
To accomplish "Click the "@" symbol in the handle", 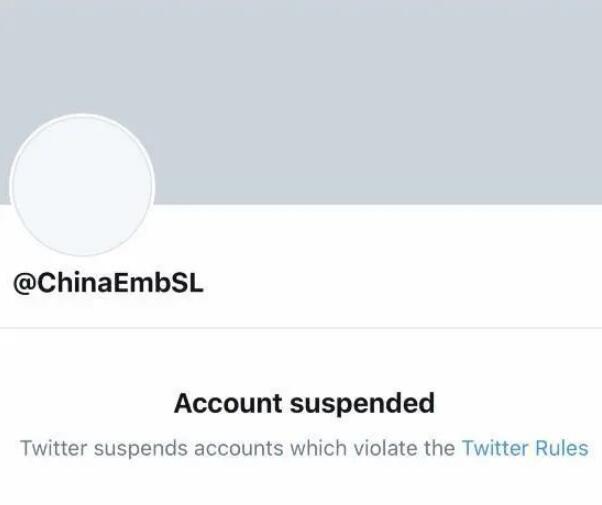I will [24, 283].
